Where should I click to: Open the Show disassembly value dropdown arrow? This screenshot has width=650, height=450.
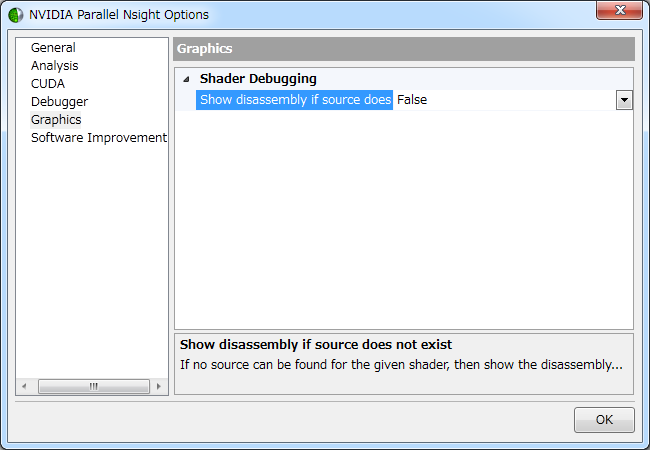[x=624, y=99]
